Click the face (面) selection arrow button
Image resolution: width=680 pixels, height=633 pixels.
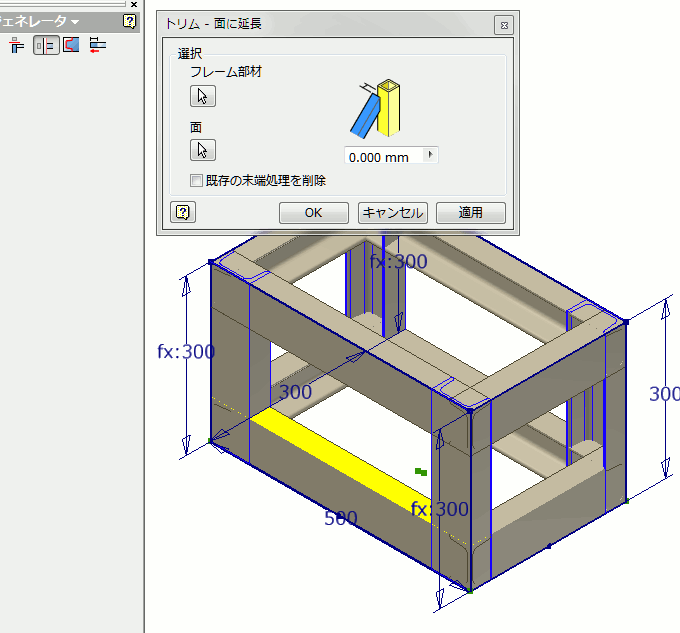coord(203,150)
